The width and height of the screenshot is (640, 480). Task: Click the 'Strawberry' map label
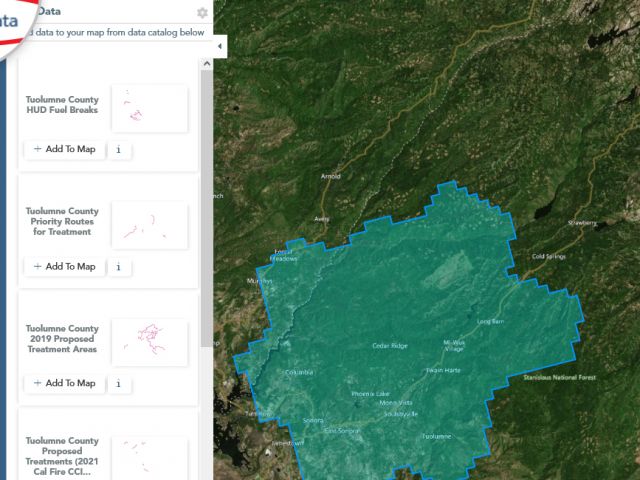click(x=582, y=223)
